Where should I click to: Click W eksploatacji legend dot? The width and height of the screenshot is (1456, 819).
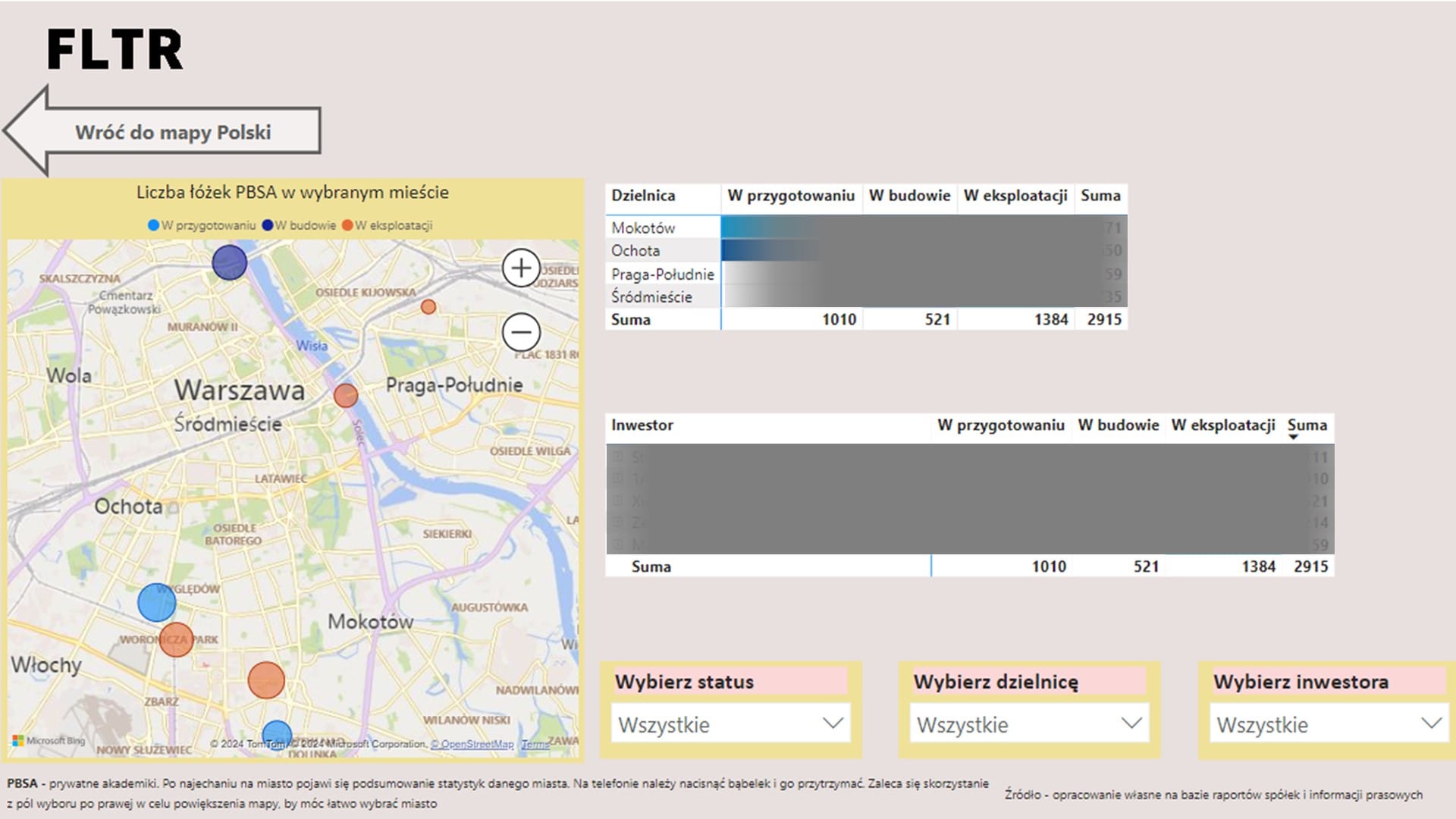(347, 225)
